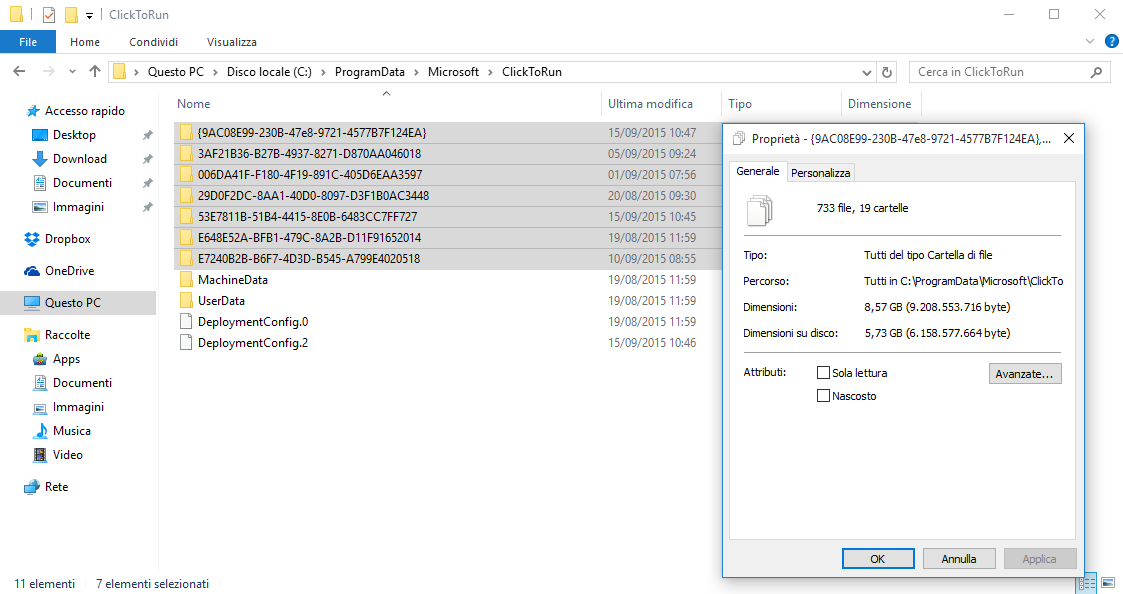Refresh the ClickToRun folder view
Image resolution: width=1123 pixels, height=594 pixels.
point(887,72)
